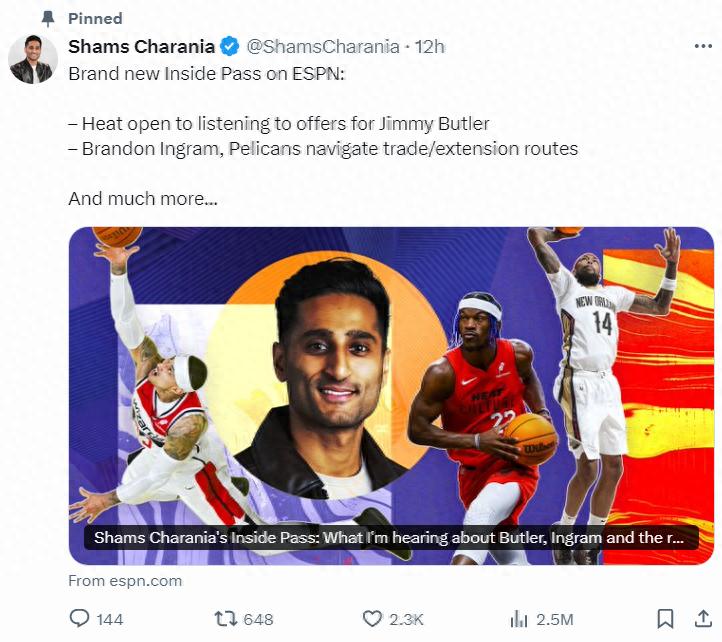Click the Inside Pass headline caption
722x642 pixels.
click(389, 537)
